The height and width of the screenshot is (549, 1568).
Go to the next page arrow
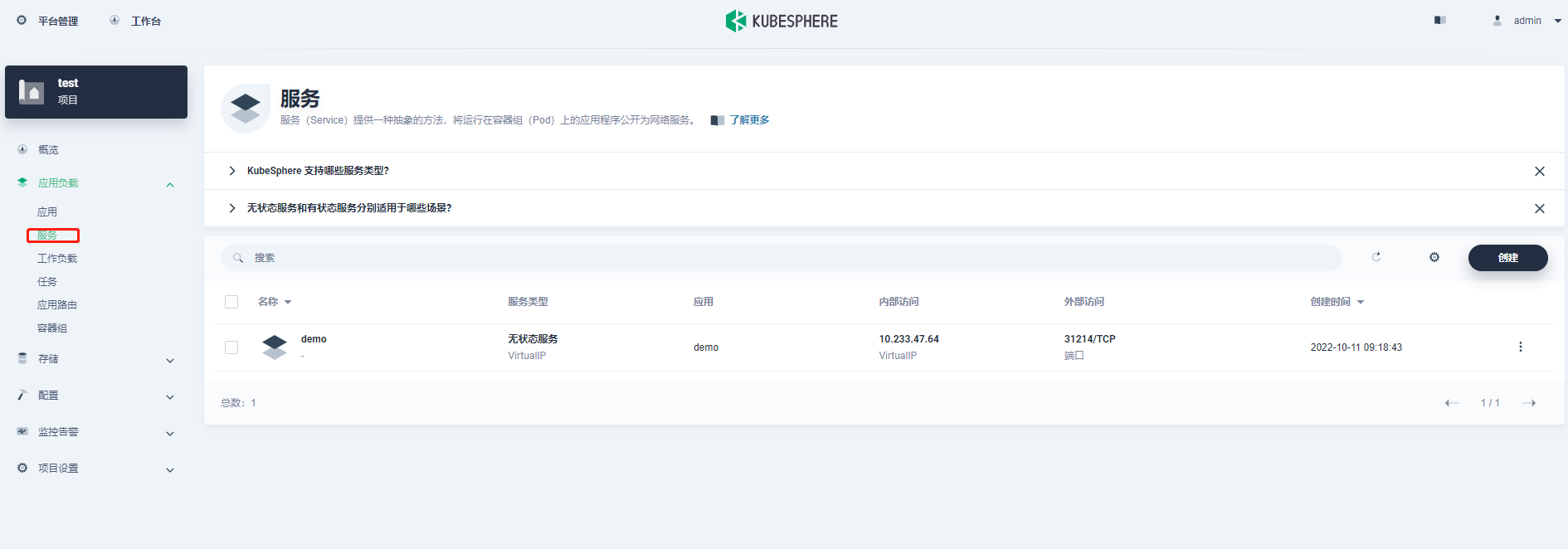[x=1529, y=403]
